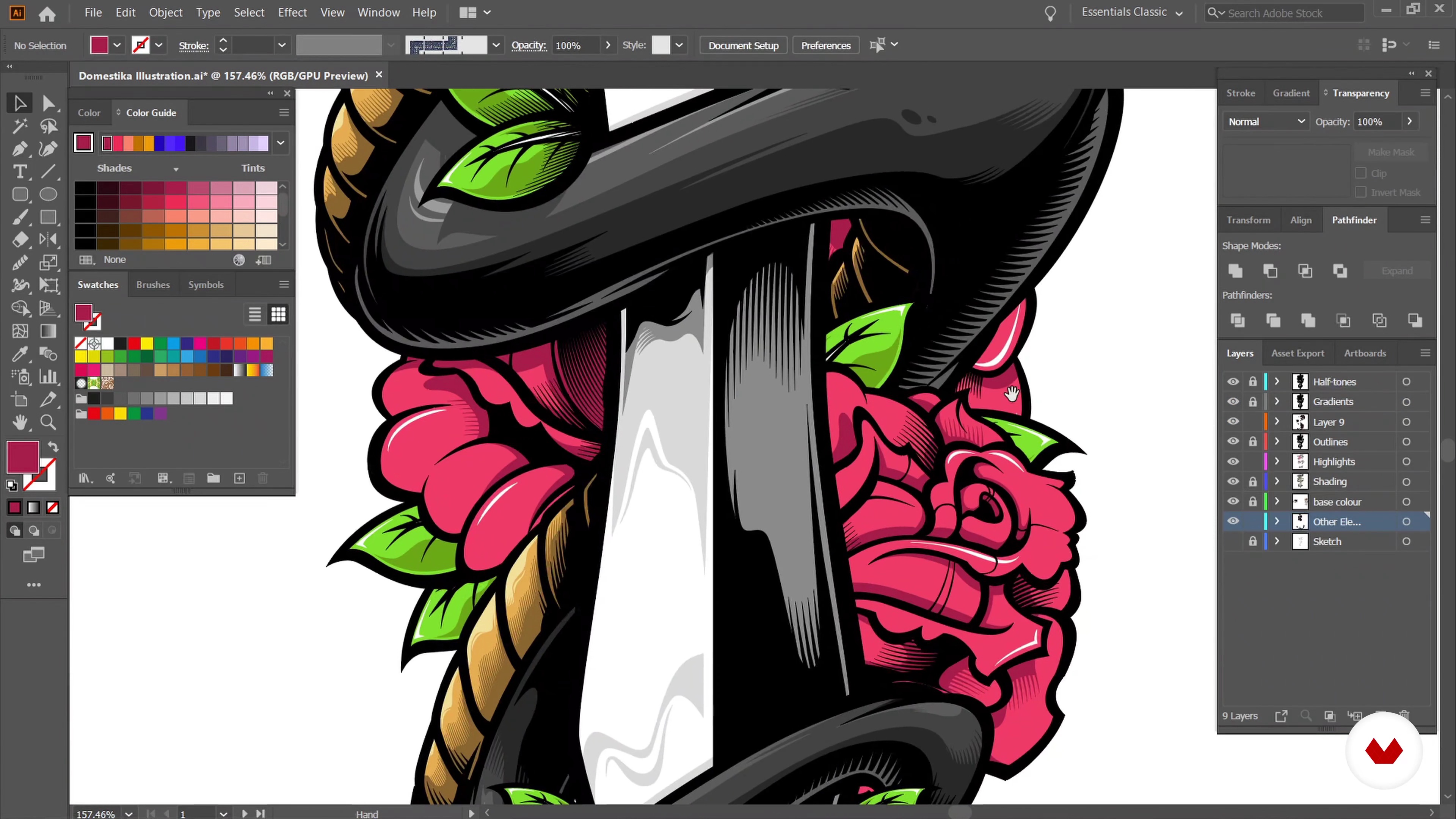The width and height of the screenshot is (1456, 819).
Task: Set the Color Guide base color swatch
Action: point(84,143)
